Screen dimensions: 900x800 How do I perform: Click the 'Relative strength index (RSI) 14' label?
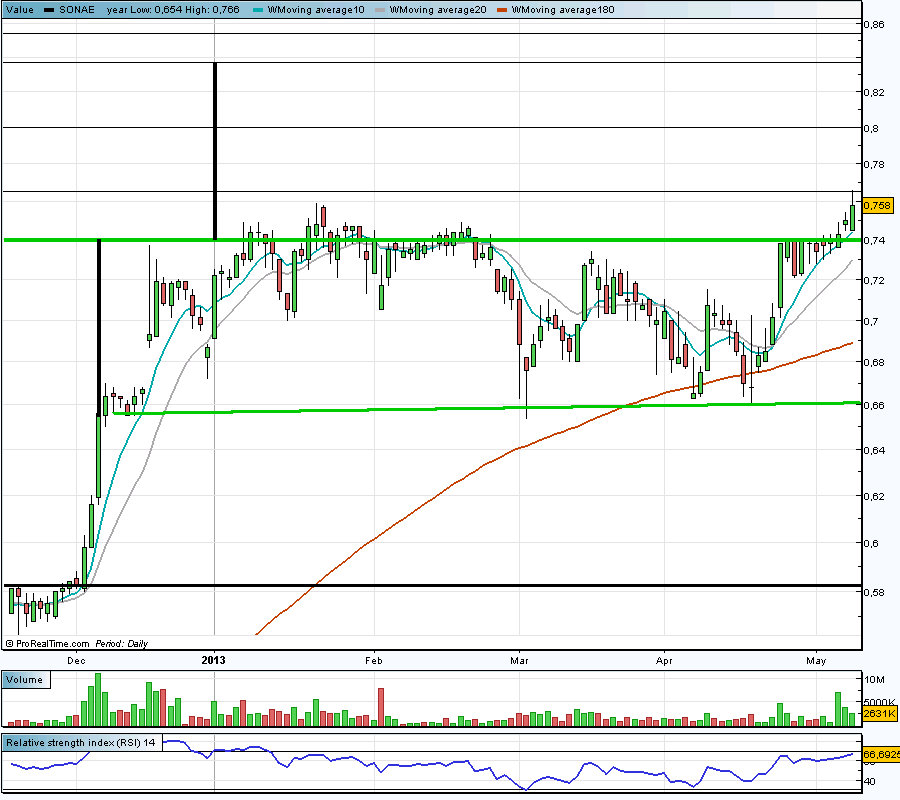(x=81, y=743)
